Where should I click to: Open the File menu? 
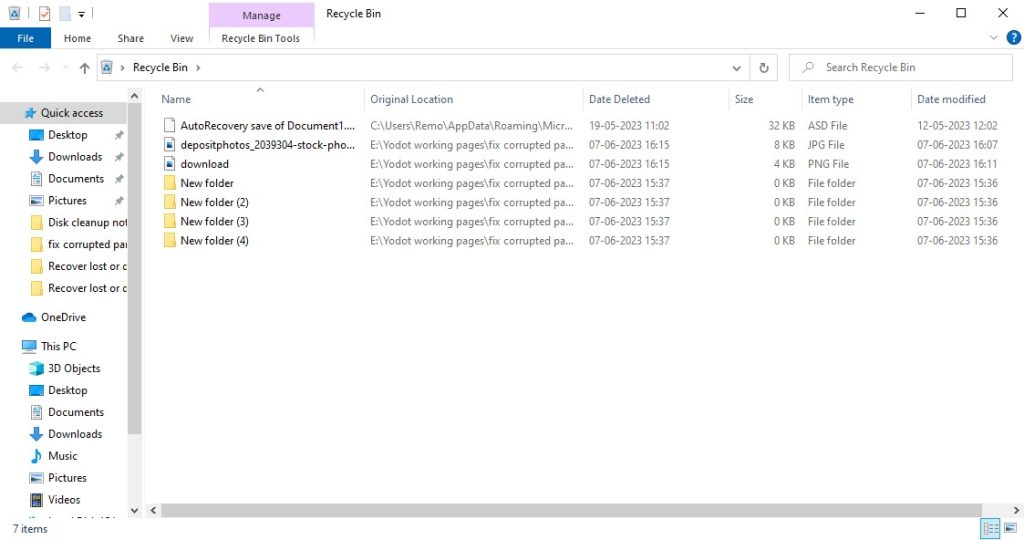25,39
